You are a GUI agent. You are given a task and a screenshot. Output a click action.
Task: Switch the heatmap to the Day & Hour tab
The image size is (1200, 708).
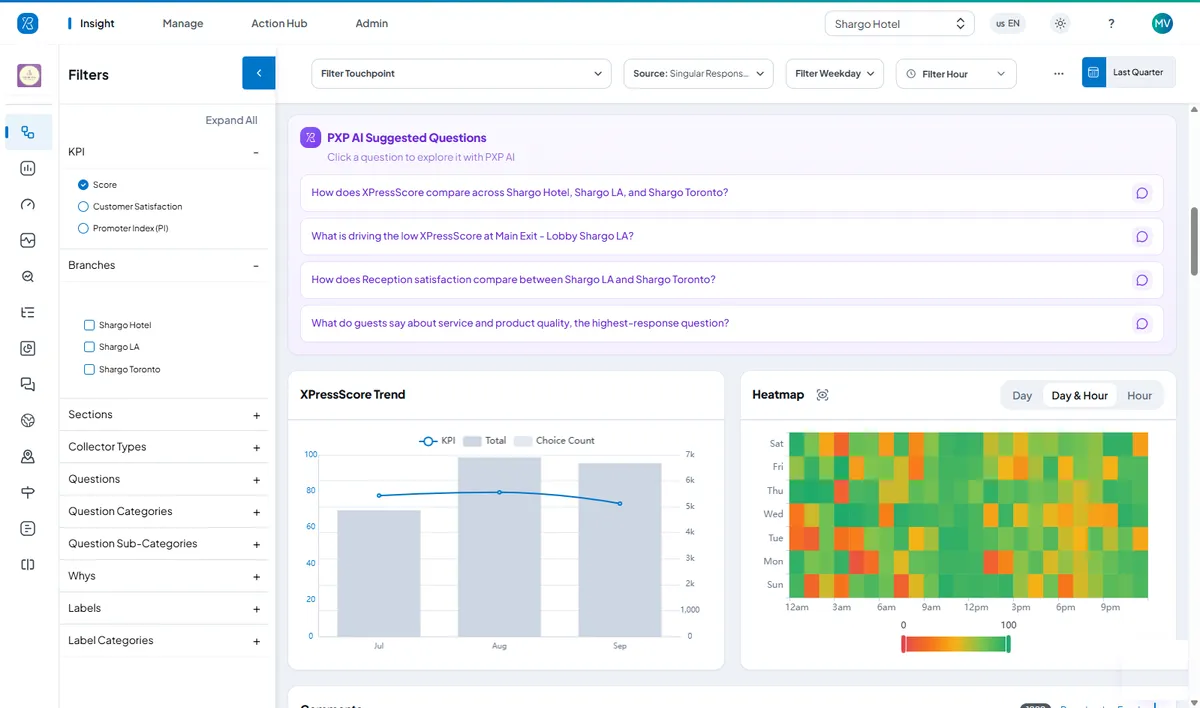tap(1080, 395)
